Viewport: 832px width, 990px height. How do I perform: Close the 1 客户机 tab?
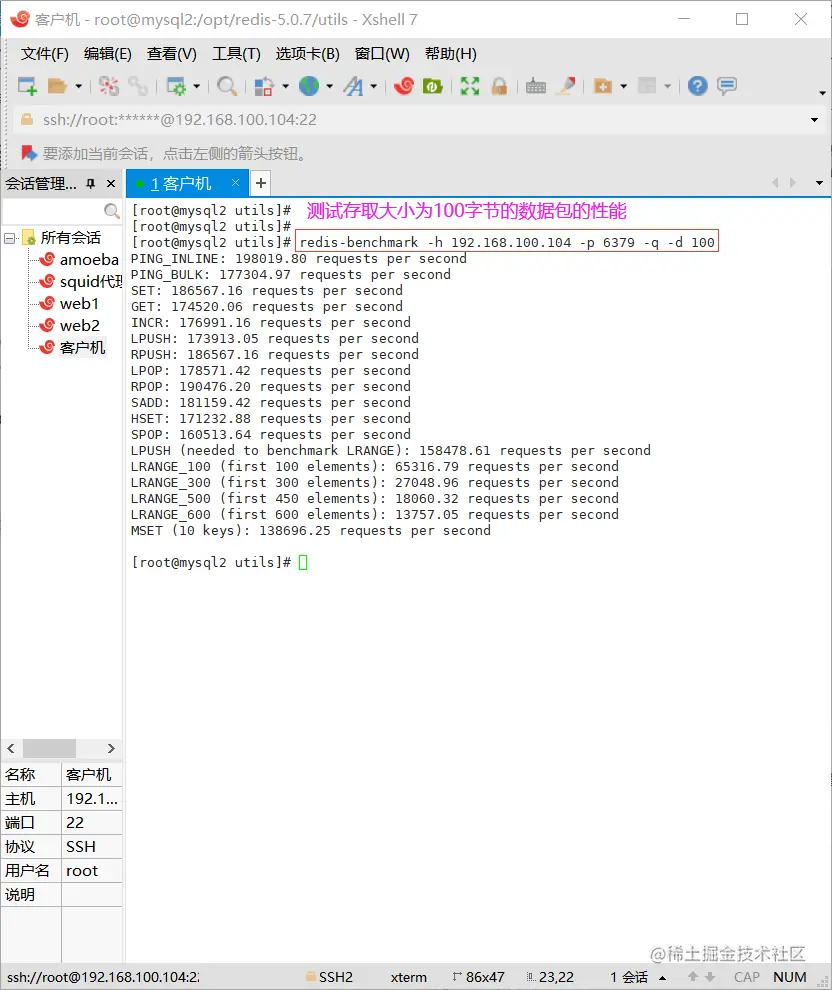point(235,182)
